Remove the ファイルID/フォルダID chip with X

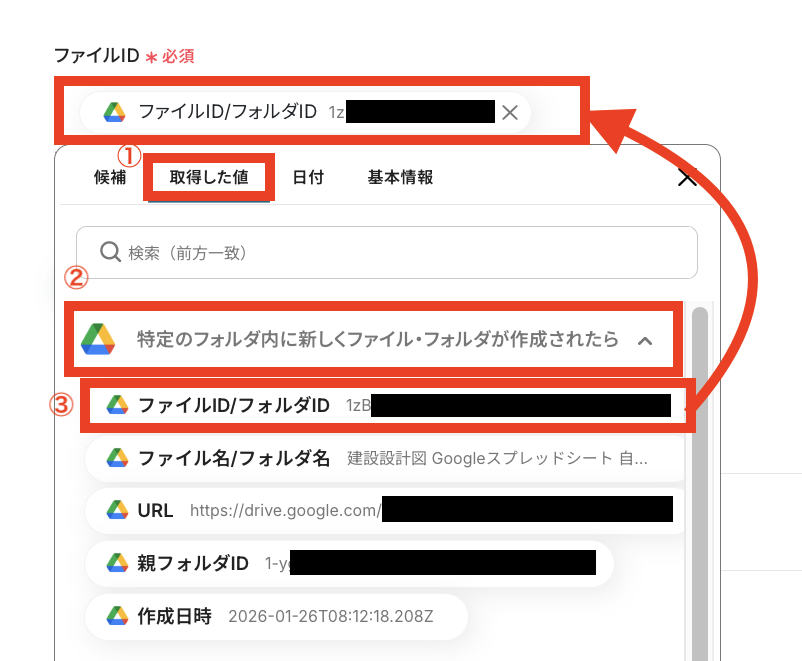click(x=509, y=112)
